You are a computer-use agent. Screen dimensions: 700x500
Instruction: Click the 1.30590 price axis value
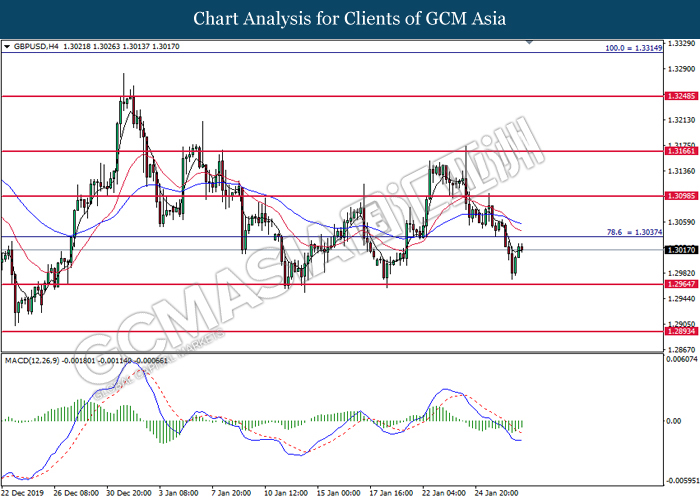pos(681,222)
